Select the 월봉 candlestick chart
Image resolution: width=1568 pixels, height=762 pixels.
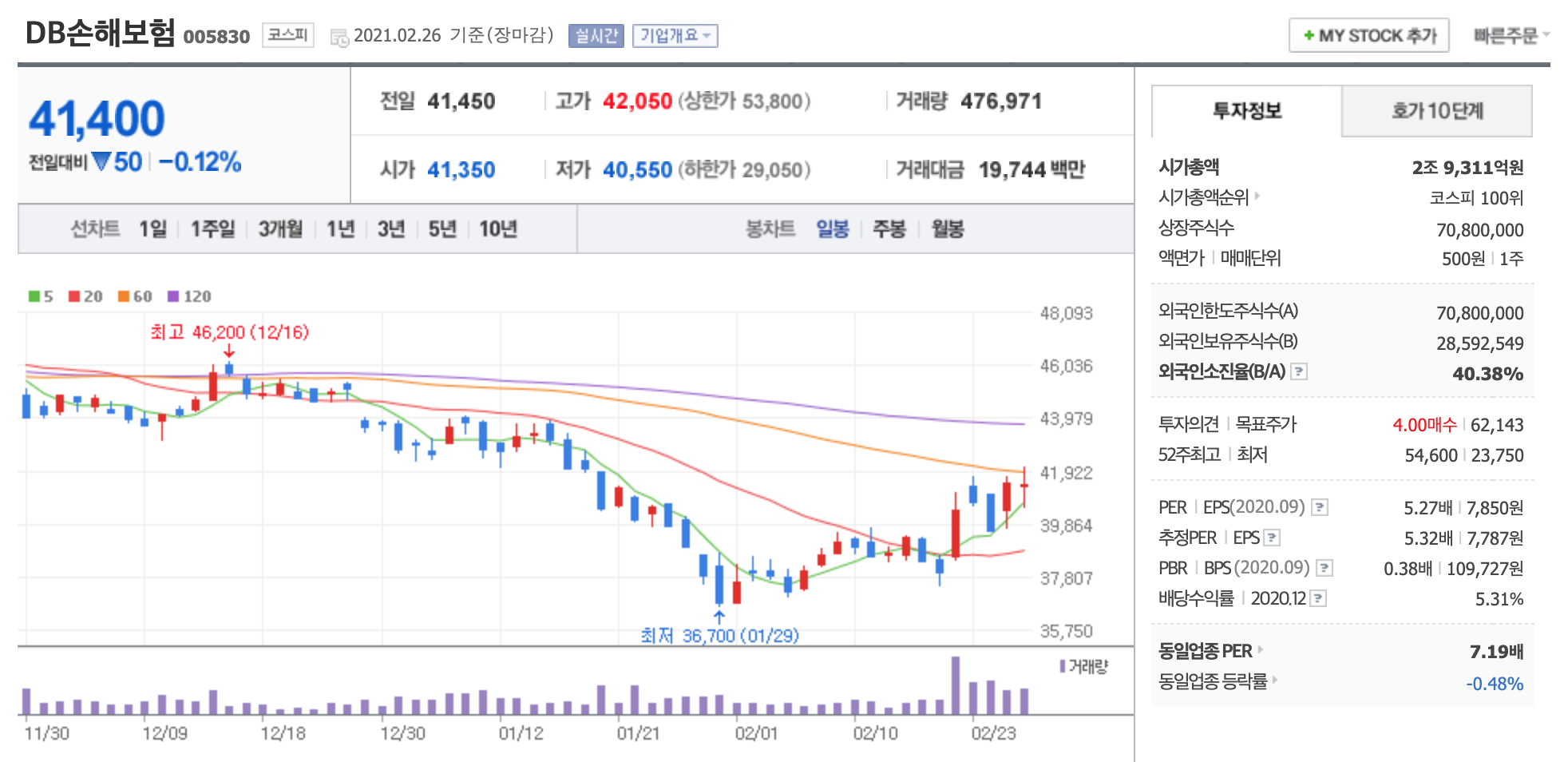(x=948, y=229)
